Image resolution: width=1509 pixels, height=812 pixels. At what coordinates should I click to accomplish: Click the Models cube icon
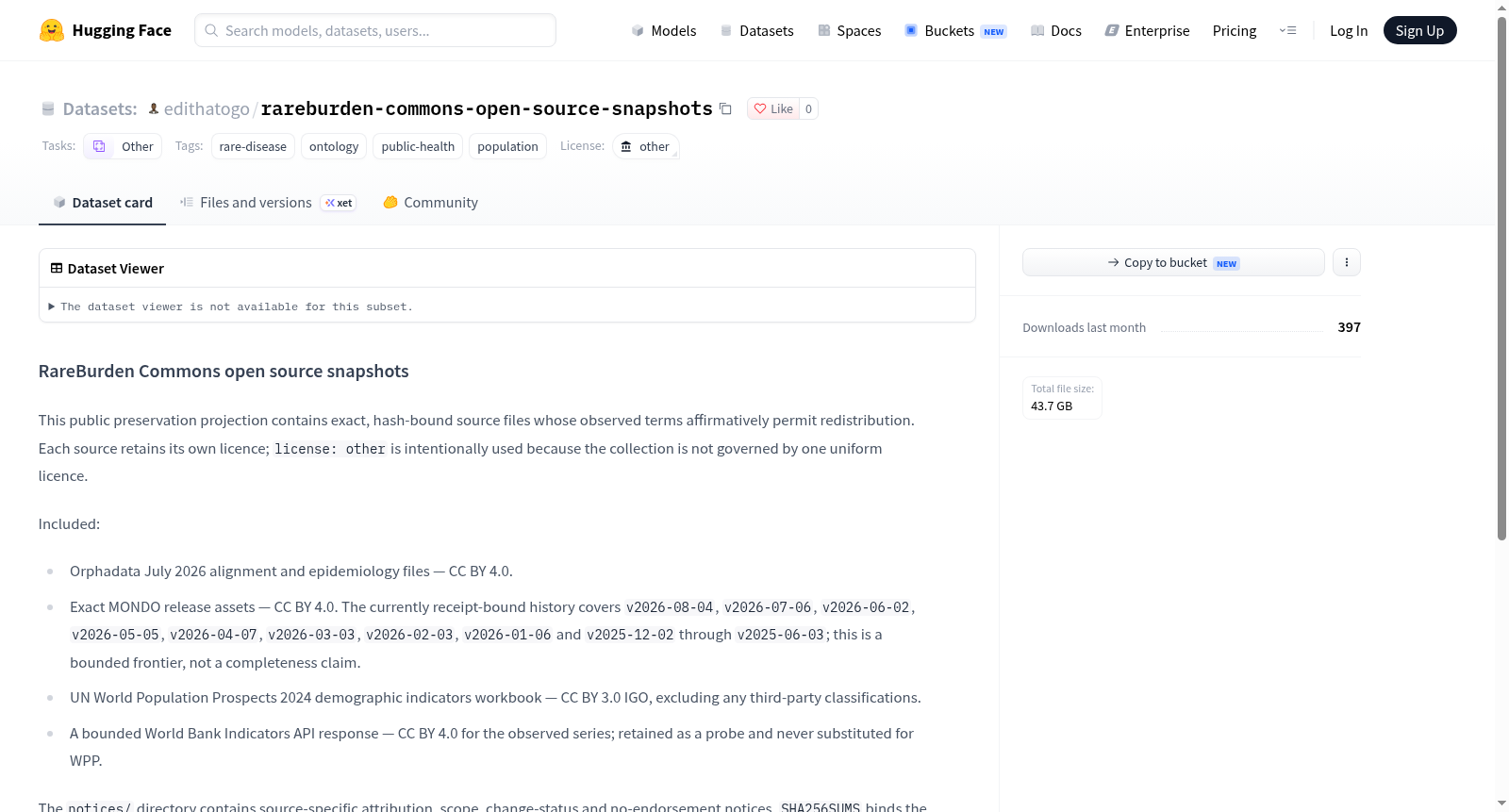point(638,30)
